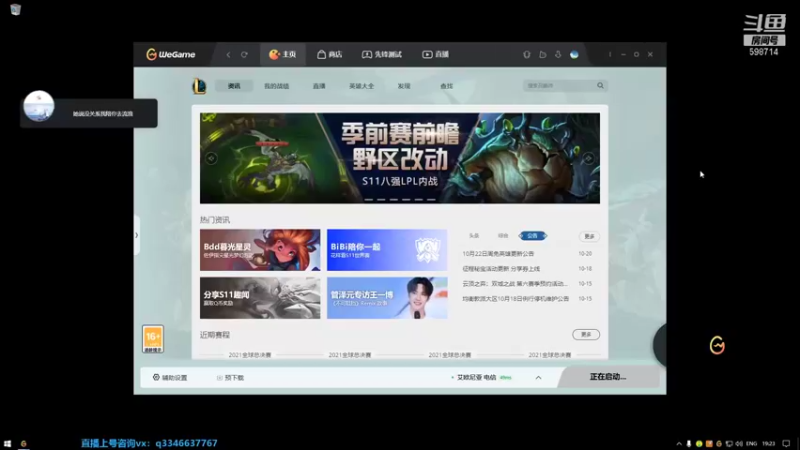Click the volume speaker tray icon
Image resolution: width=800 pixels, height=450 pixels.
739,444
